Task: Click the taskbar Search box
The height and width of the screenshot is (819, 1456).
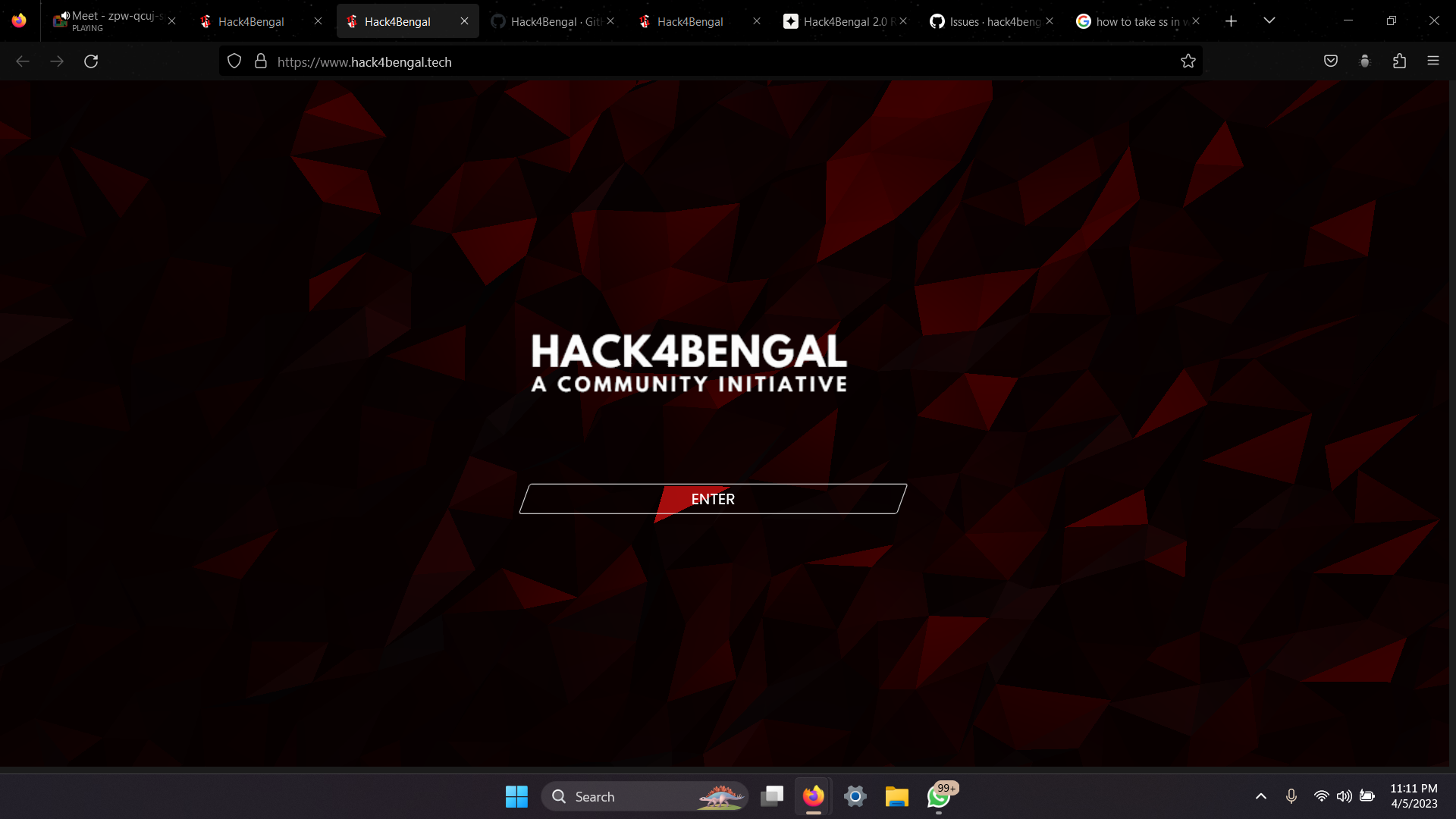Action: (x=645, y=796)
